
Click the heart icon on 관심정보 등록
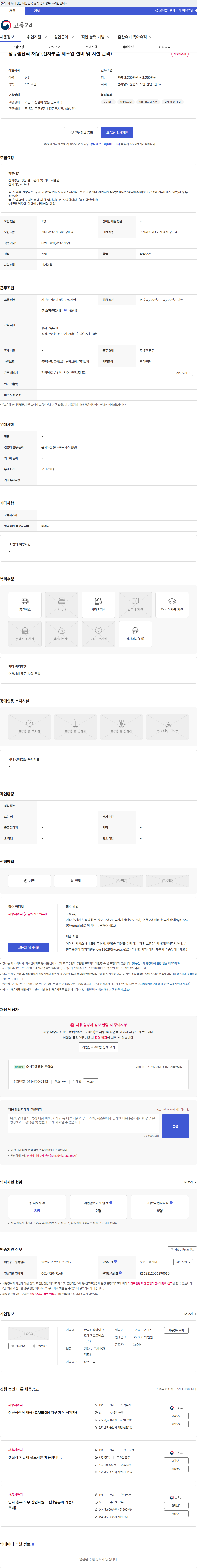coord(72,133)
